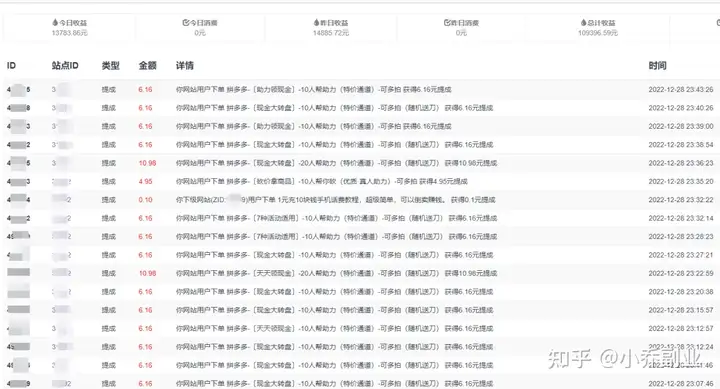Select the 站点ID column header
This screenshot has width=720, height=389.
tap(65, 65)
